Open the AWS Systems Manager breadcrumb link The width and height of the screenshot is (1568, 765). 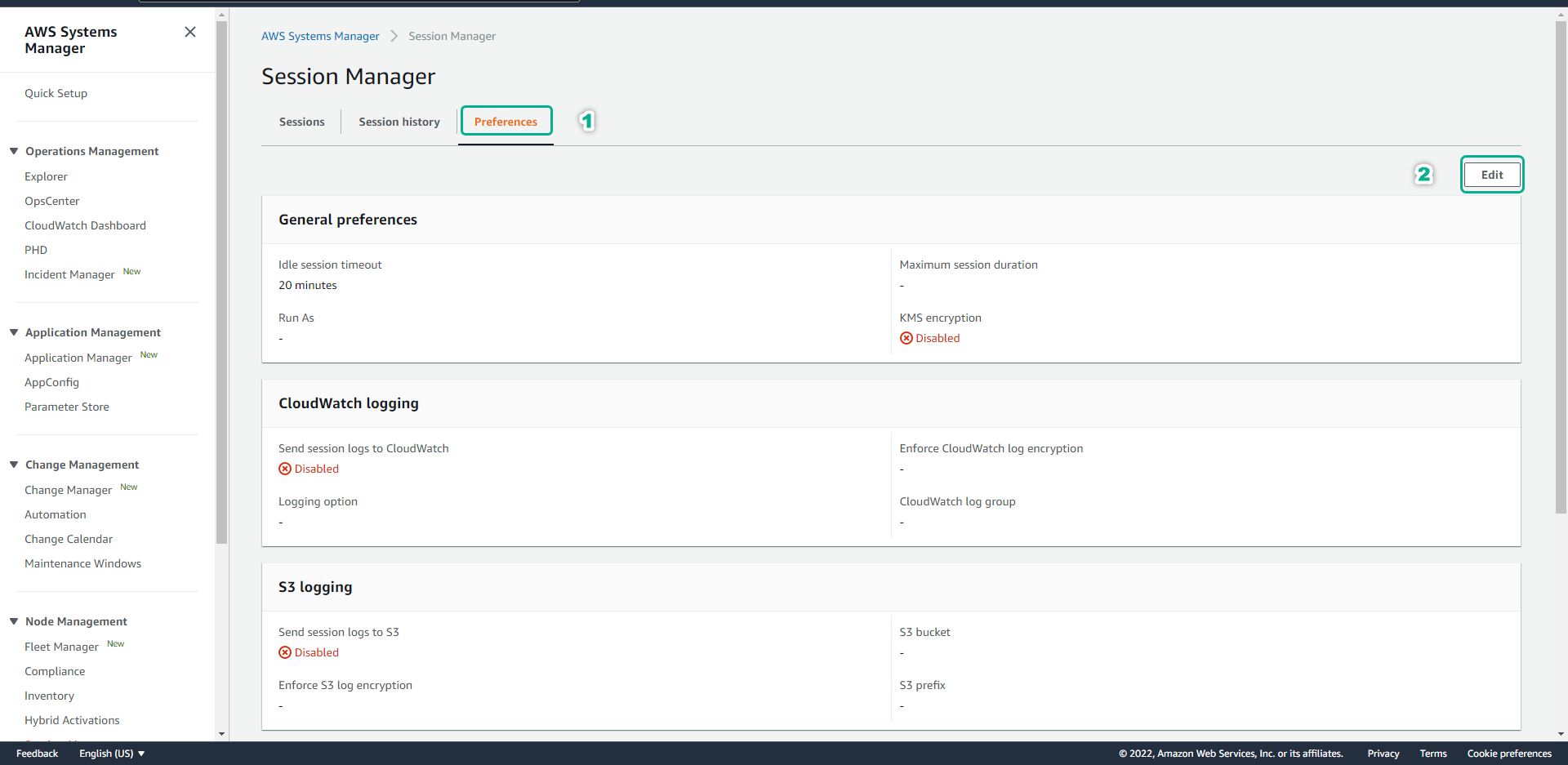tap(320, 36)
